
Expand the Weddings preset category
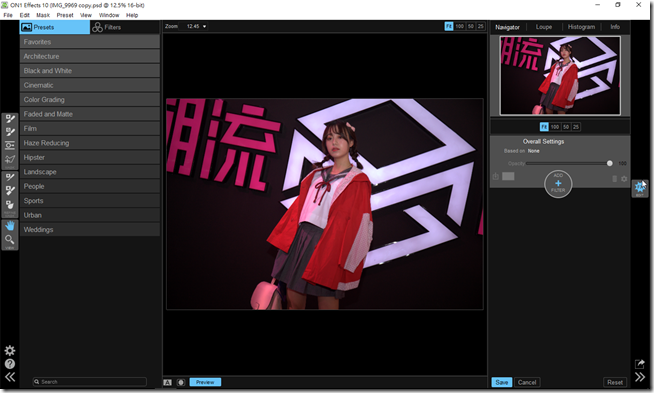[x=90, y=229]
